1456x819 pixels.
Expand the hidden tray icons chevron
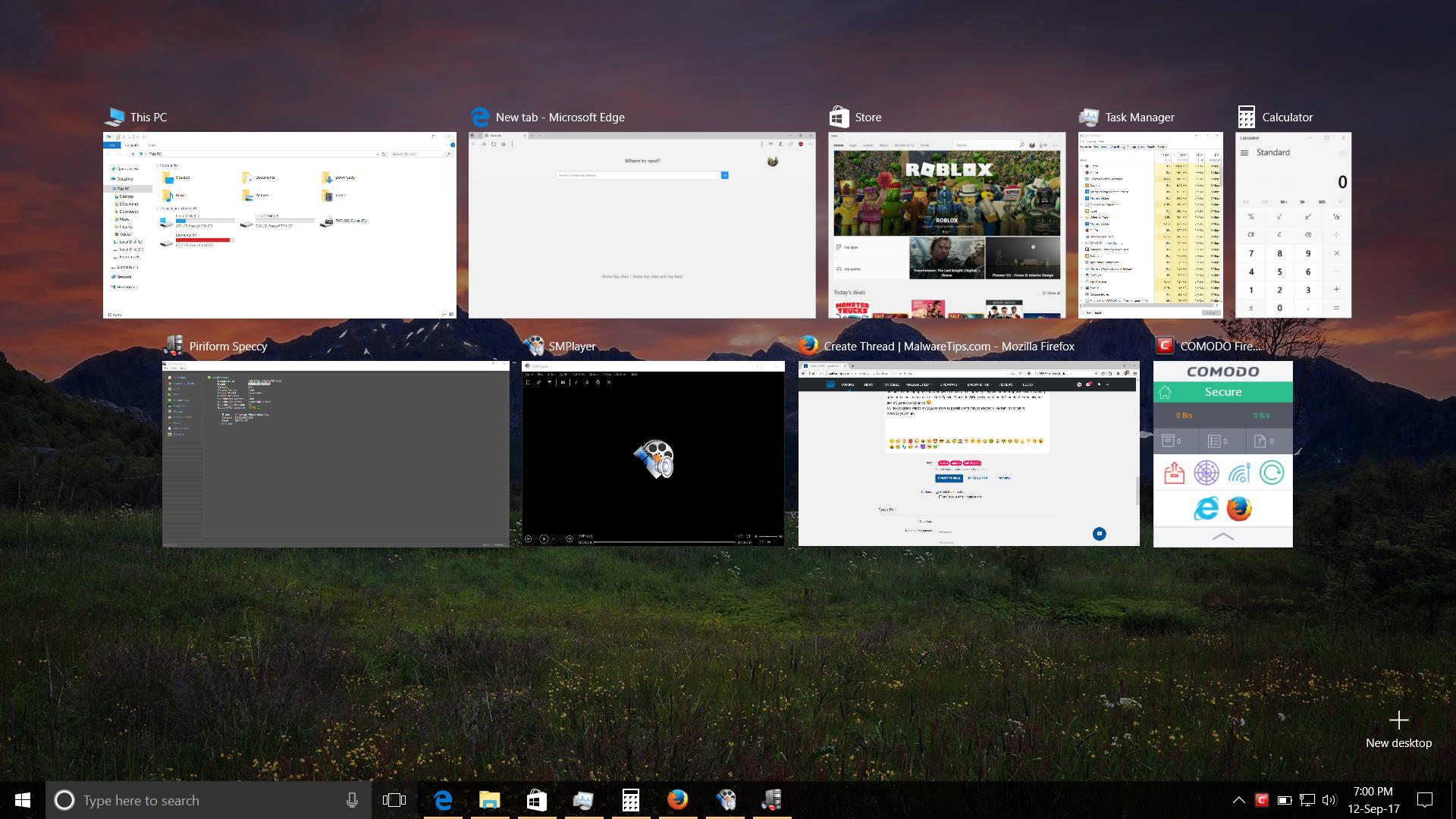pyautogui.click(x=1238, y=800)
